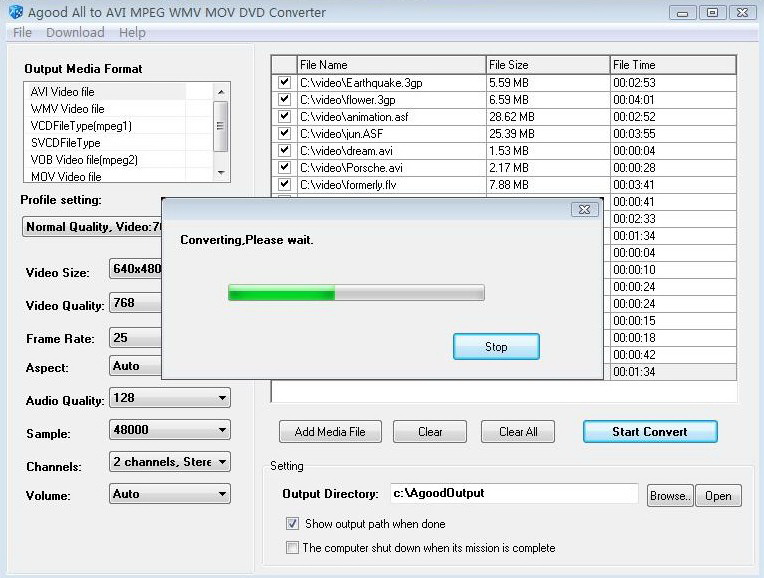Open the Help menu
This screenshot has height=578, width=764.
click(x=132, y=33)
